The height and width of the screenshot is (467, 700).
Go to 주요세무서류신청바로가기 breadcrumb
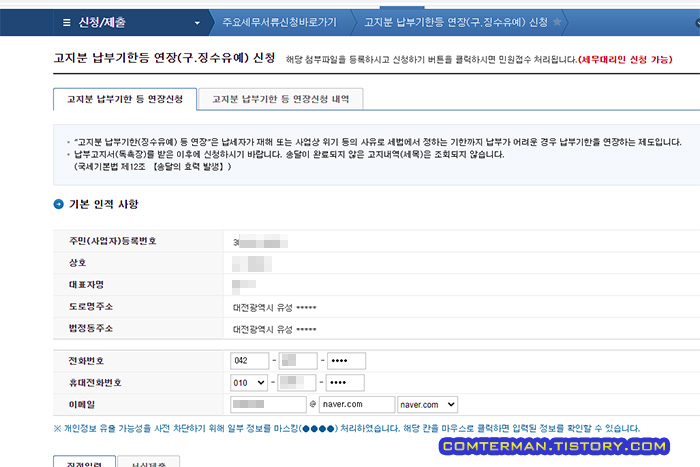[x=279, y=22]
